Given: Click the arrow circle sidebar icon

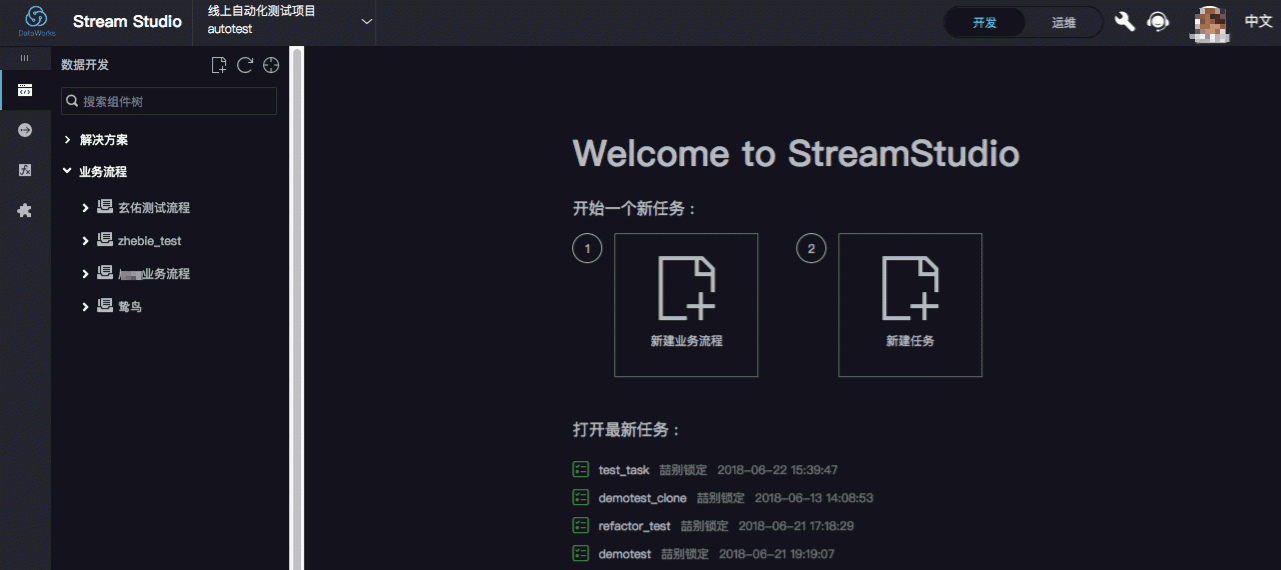Looking at the screenshot, I should [25, 130].
